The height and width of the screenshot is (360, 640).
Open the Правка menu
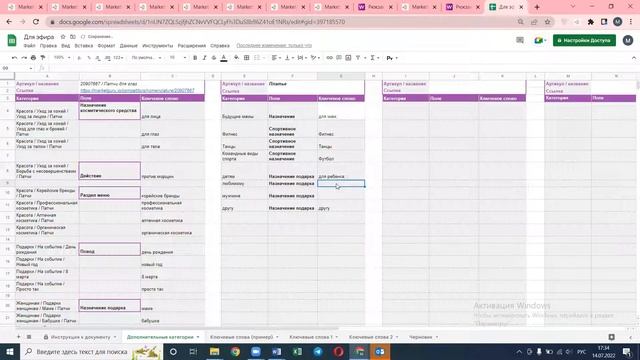coord(48,46)
